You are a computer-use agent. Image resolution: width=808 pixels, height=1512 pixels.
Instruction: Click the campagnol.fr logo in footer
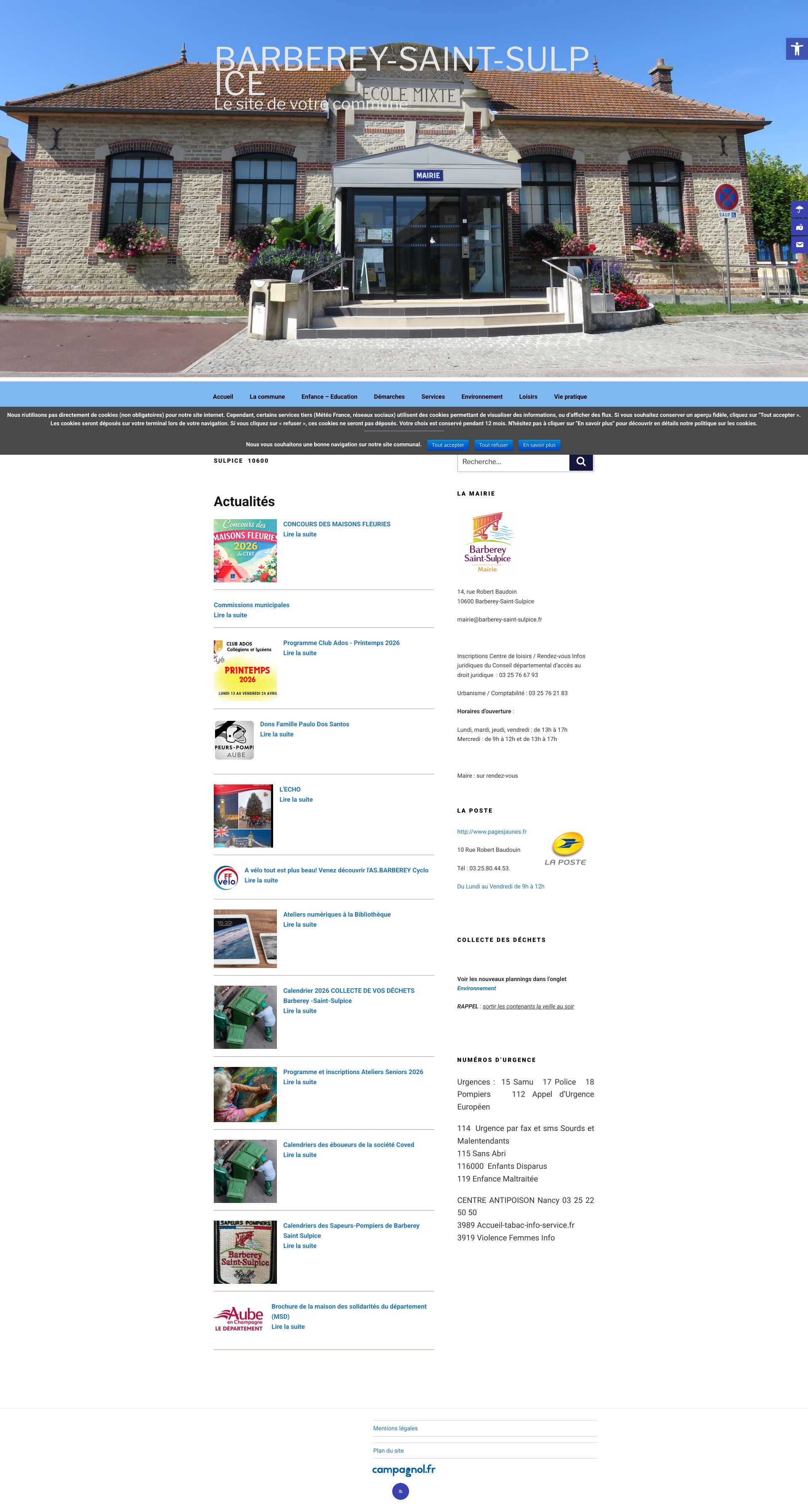(x=404, y=1470)
